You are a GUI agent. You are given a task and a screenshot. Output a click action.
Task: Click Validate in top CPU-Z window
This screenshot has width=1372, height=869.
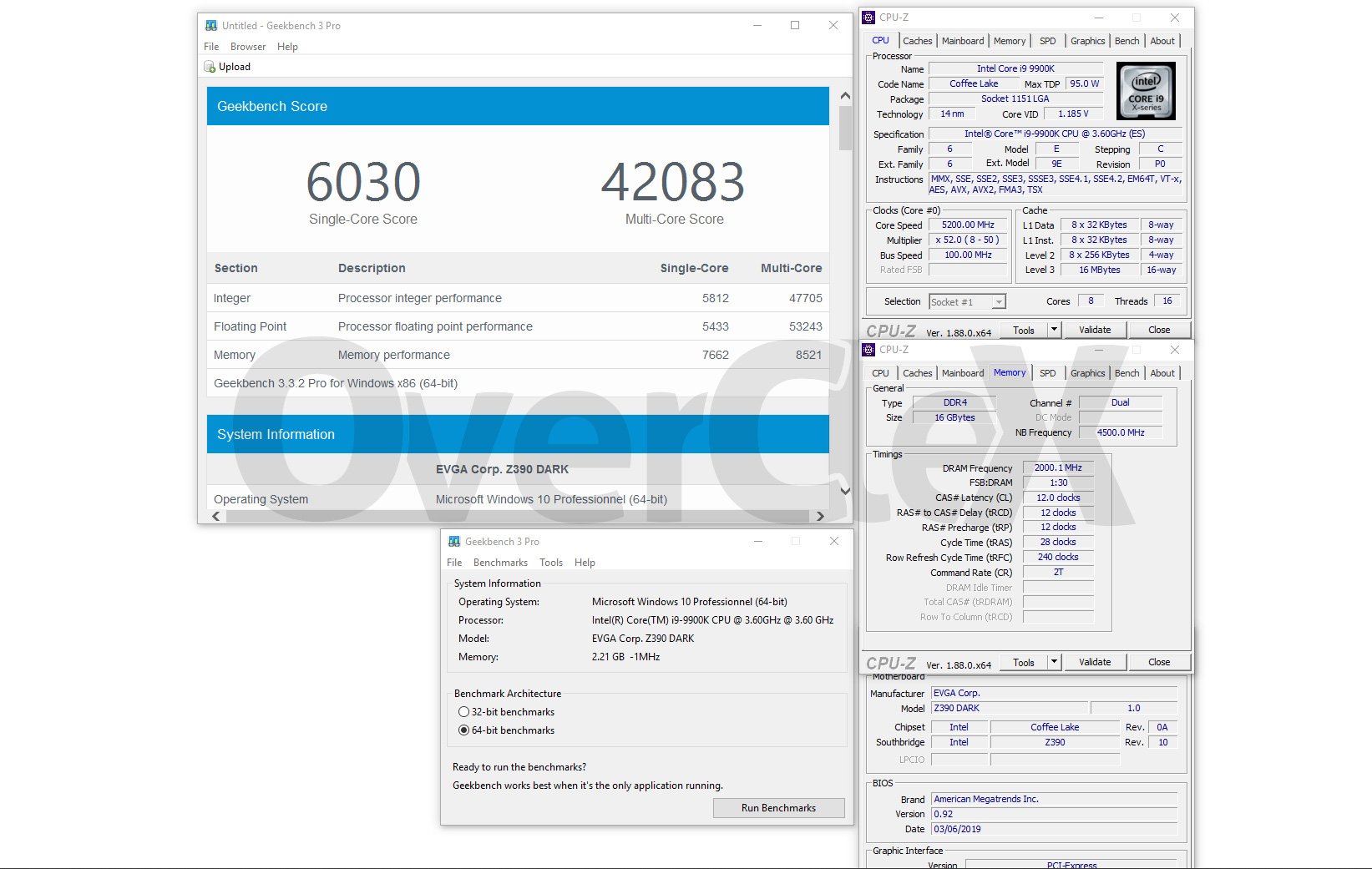coord(1095,330)
